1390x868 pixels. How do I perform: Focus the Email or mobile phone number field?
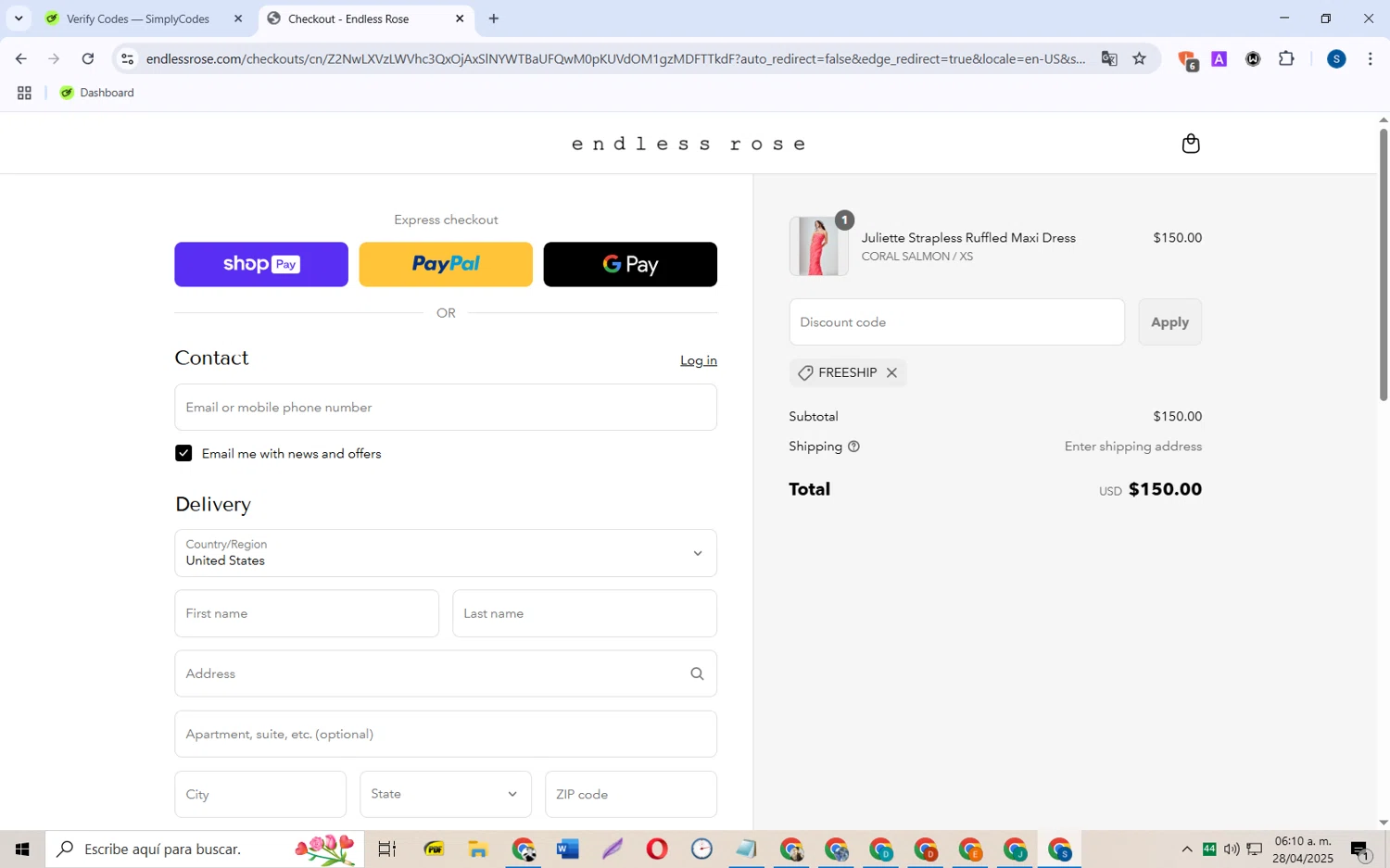(446, 407)
